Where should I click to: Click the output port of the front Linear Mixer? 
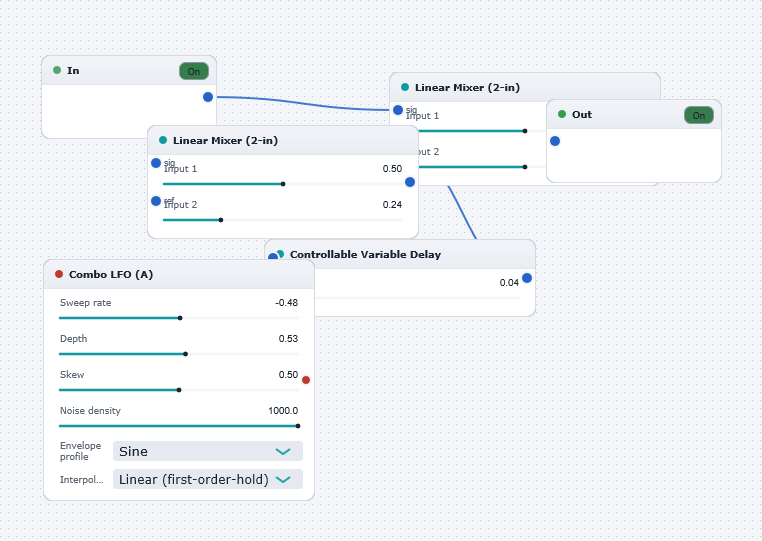[410, 182]
